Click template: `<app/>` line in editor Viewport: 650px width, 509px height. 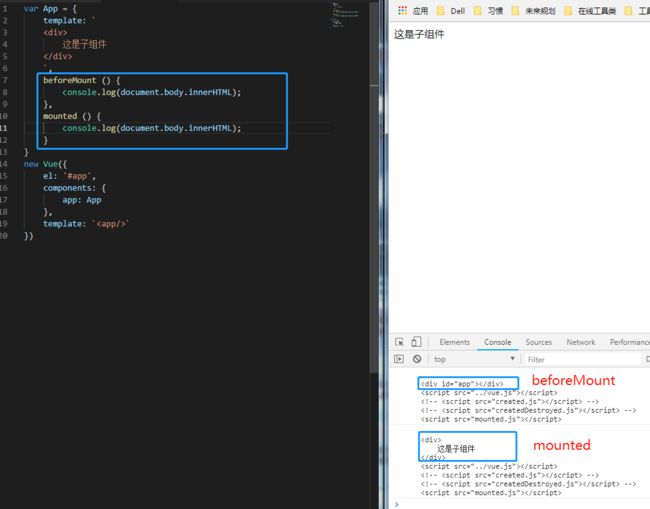click(86, 224)
